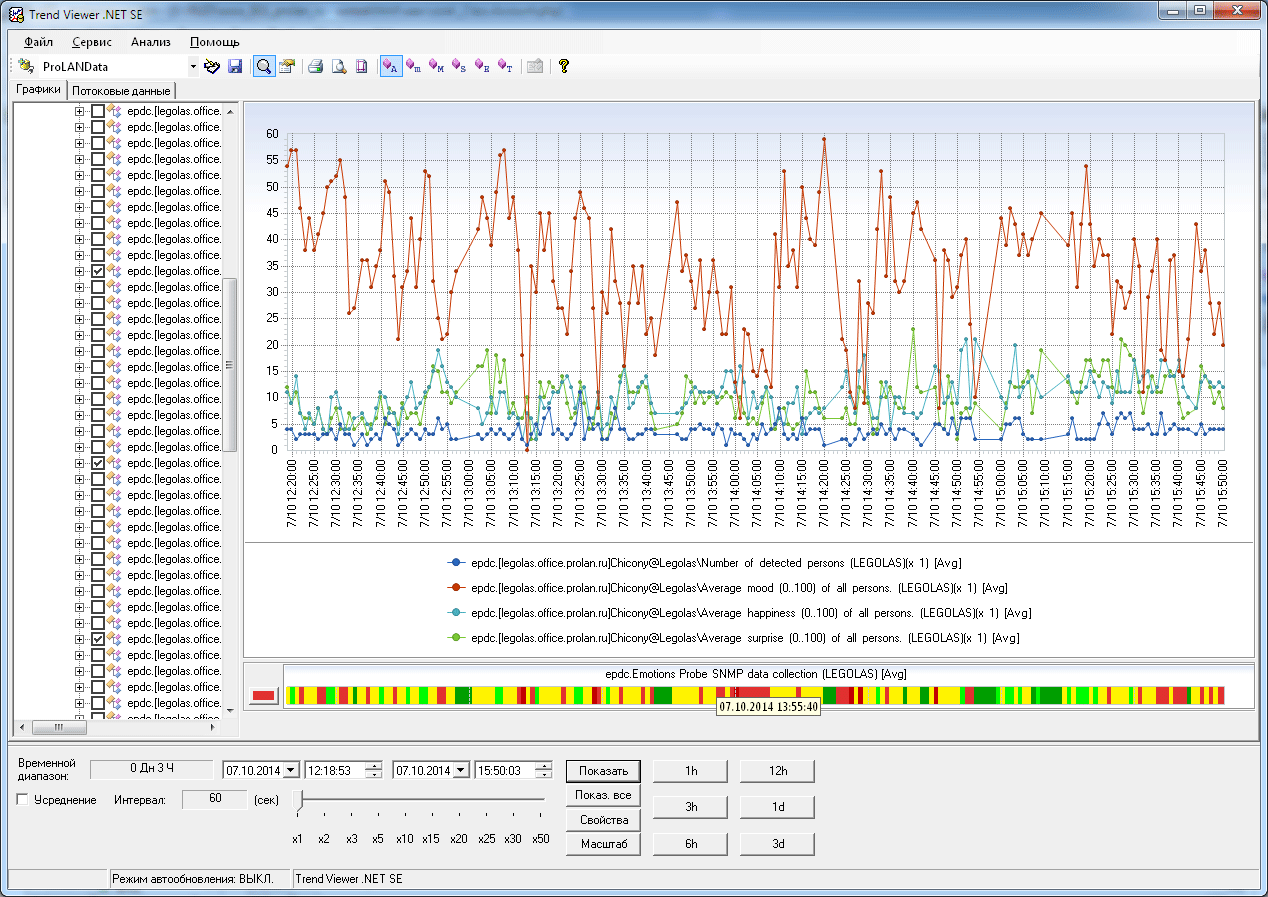Uncheck the first checked epdc tree item
Viewport: 1268px width, 897px height.
click(97, 271)
